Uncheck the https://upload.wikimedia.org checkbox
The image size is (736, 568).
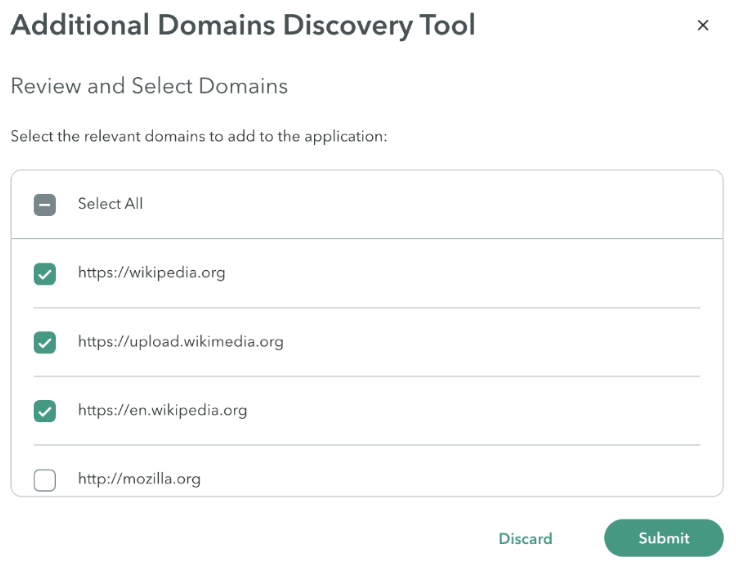[x=45, y=342]
